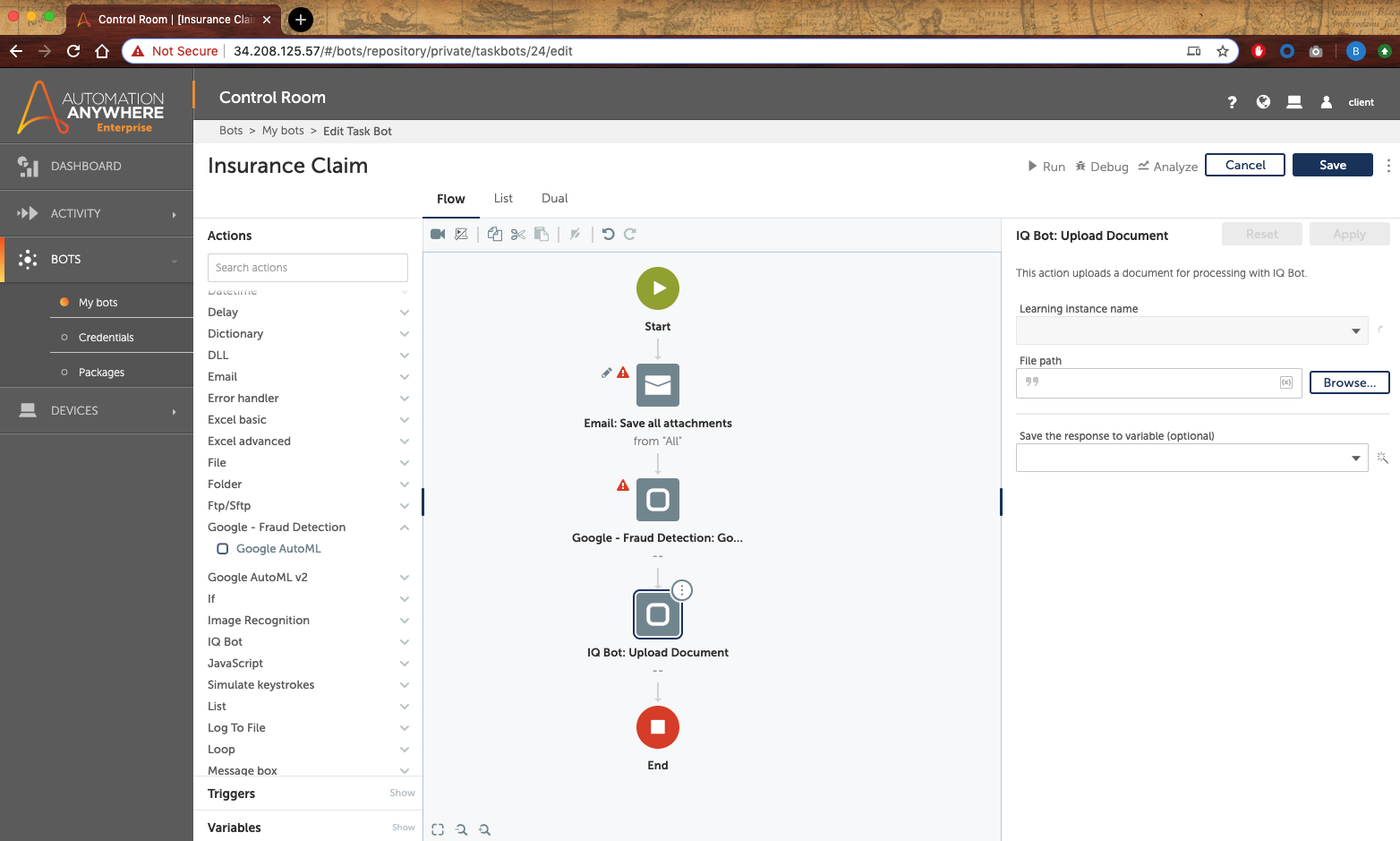The height and width of the screenshot is (841, 1400).
Task: Click zoom to fit icon below canvas
Action: coord(438,829)
